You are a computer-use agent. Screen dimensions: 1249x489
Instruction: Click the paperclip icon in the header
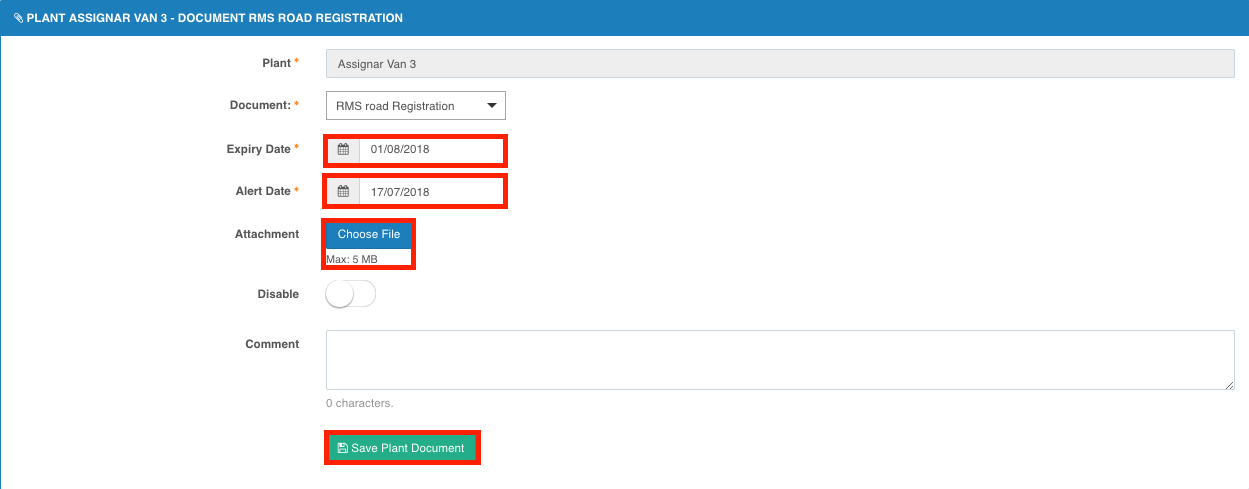pyautogui.click(x=19, y=18)
